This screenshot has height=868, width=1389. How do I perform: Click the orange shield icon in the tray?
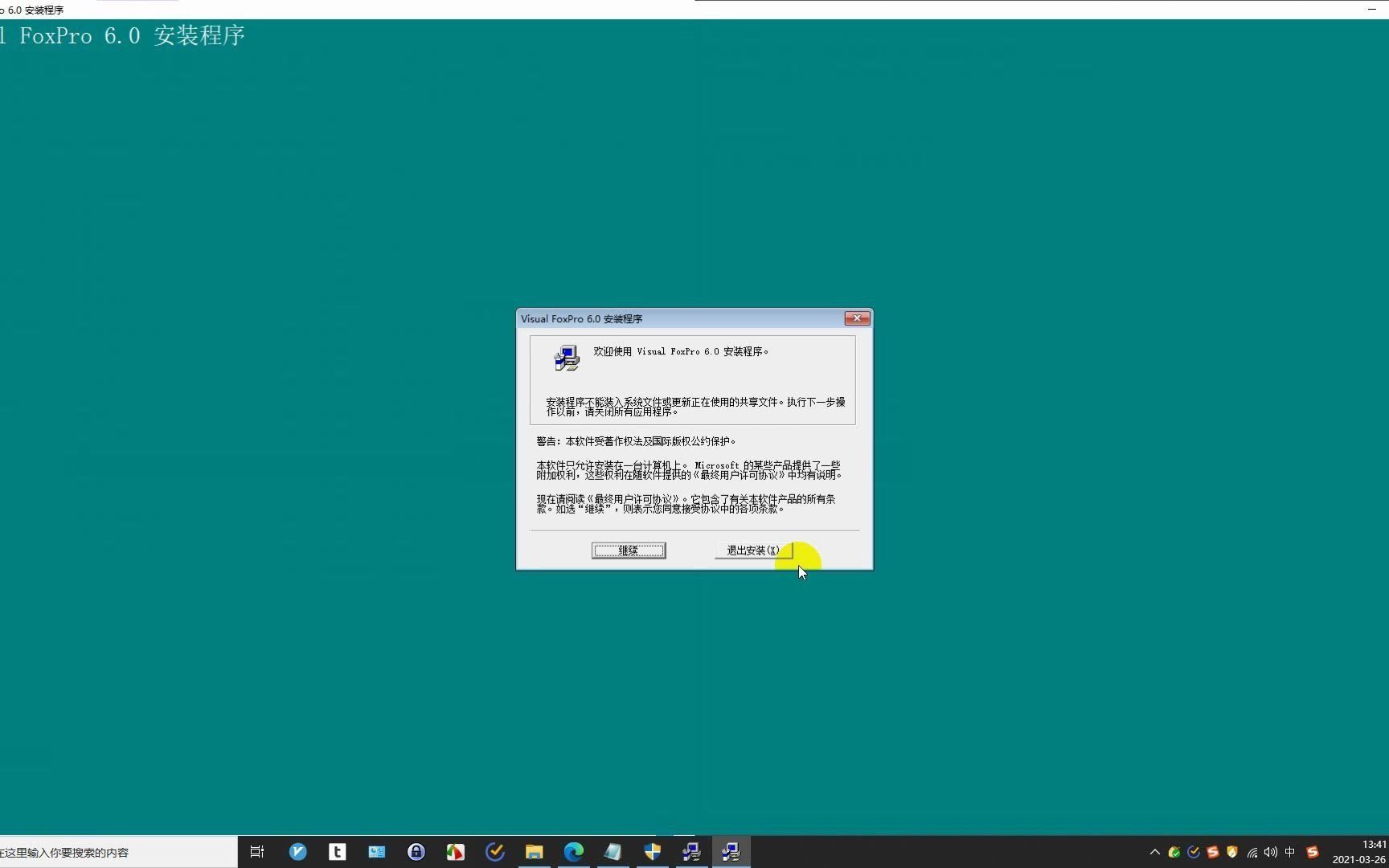(x=1232, y=852)
